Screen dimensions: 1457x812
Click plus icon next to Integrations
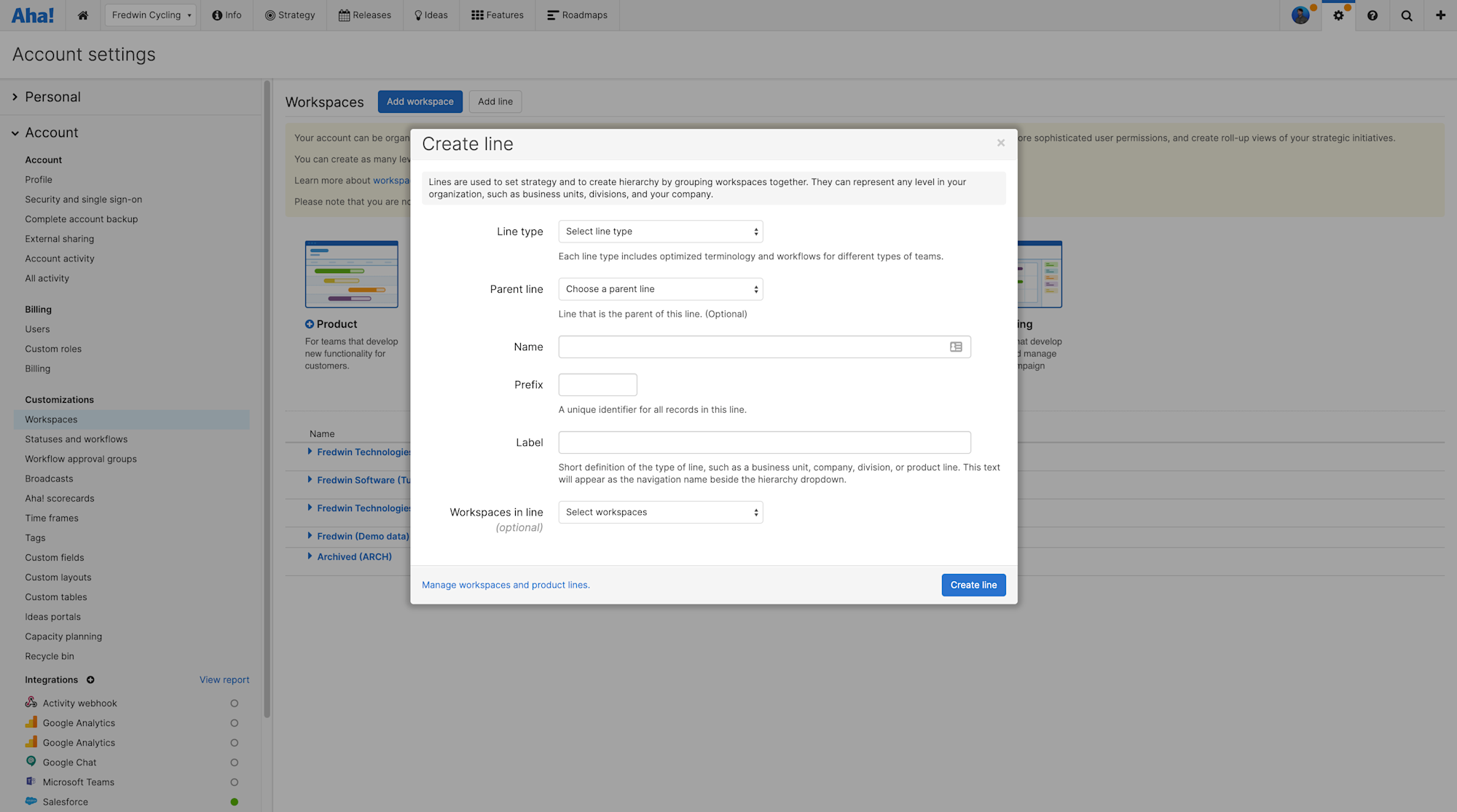(90, 680)
